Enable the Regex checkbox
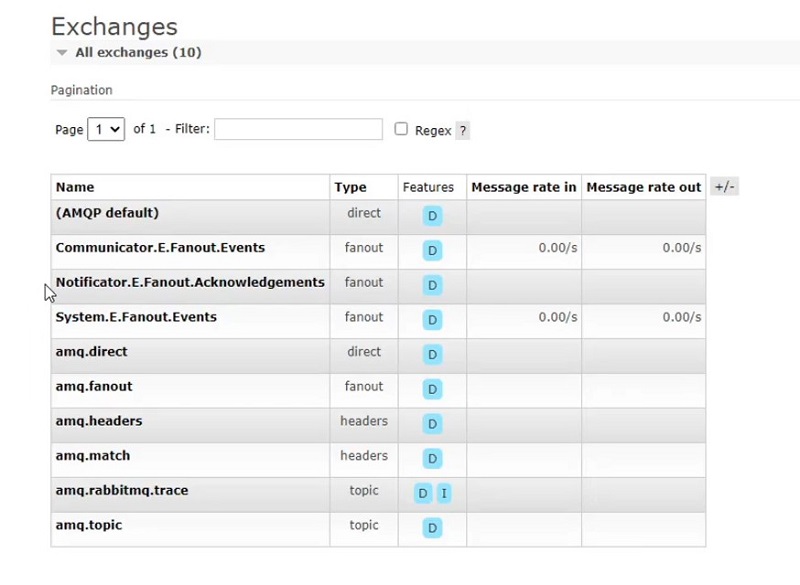 click(x=401, y=129)
